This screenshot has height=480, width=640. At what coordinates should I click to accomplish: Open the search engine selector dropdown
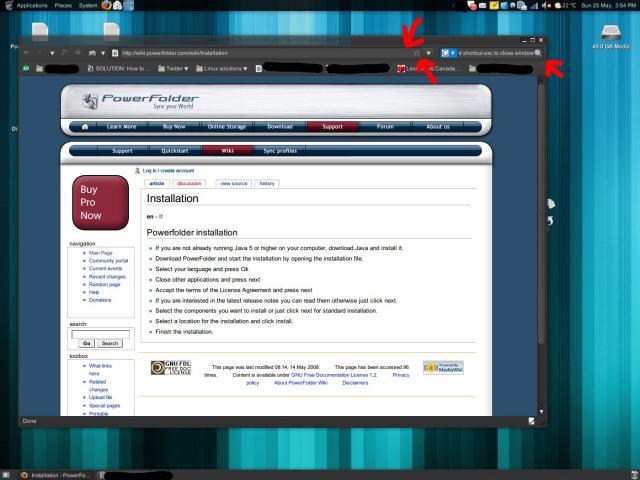tap(448, 53)
